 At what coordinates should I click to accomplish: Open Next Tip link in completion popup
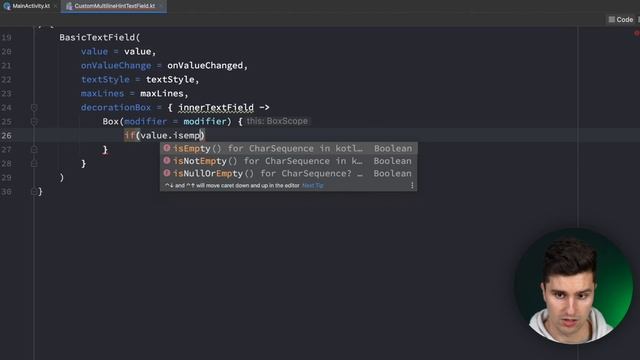(x=313, y=186)
